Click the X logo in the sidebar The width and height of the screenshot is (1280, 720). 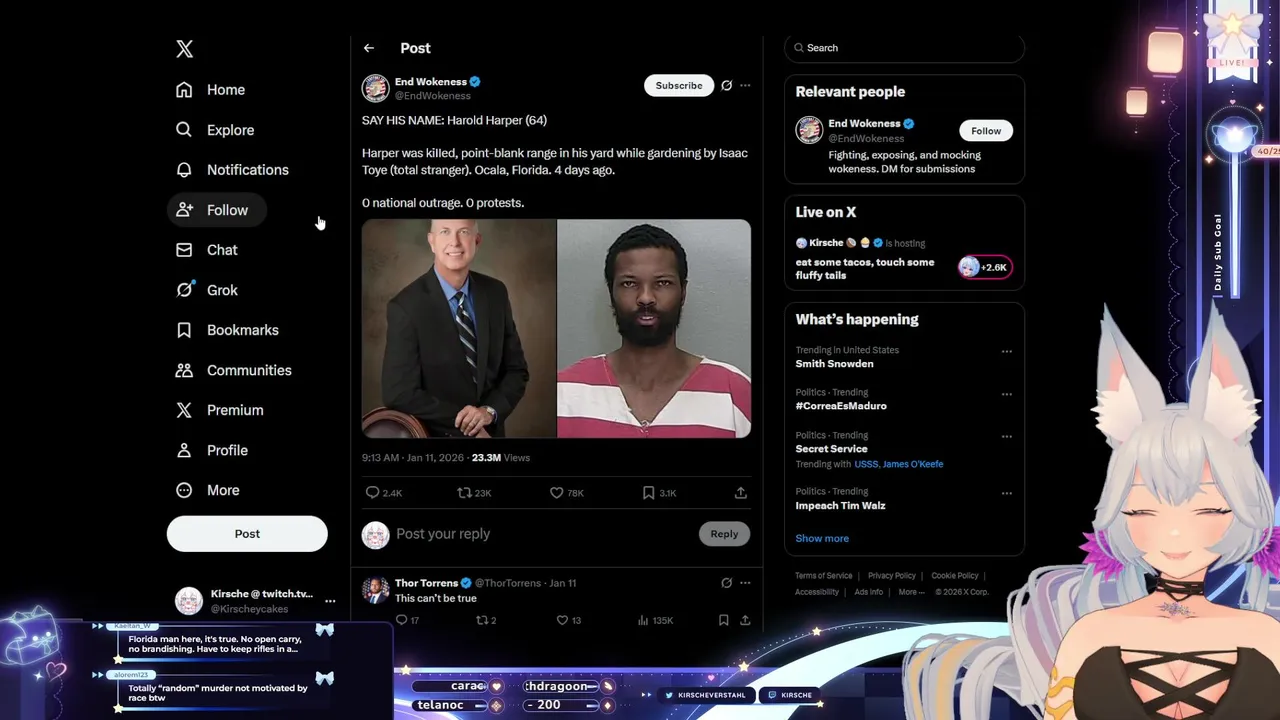coord(184,49)
